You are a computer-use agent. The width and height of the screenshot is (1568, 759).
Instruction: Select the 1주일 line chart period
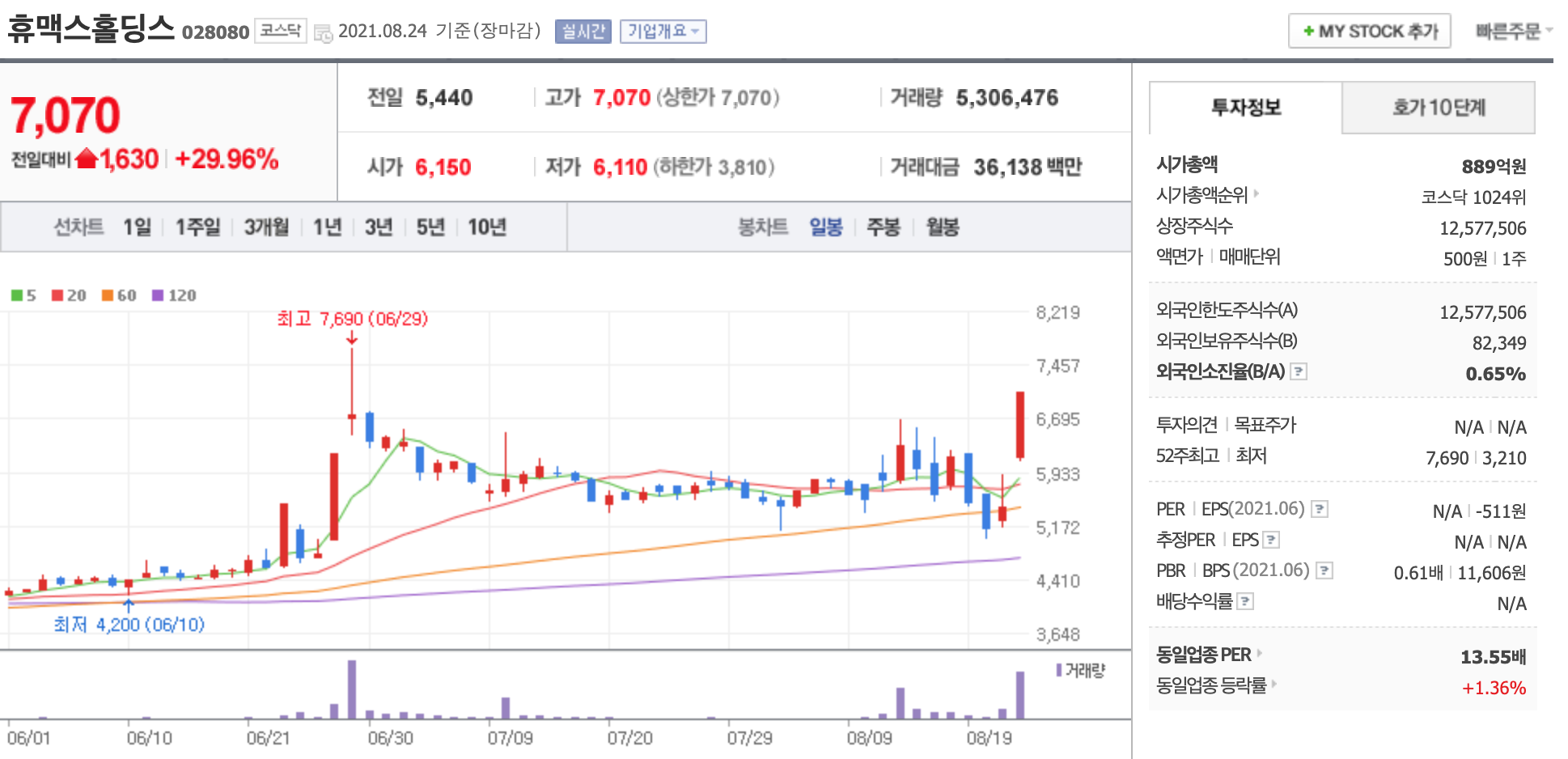click(198, 227)
